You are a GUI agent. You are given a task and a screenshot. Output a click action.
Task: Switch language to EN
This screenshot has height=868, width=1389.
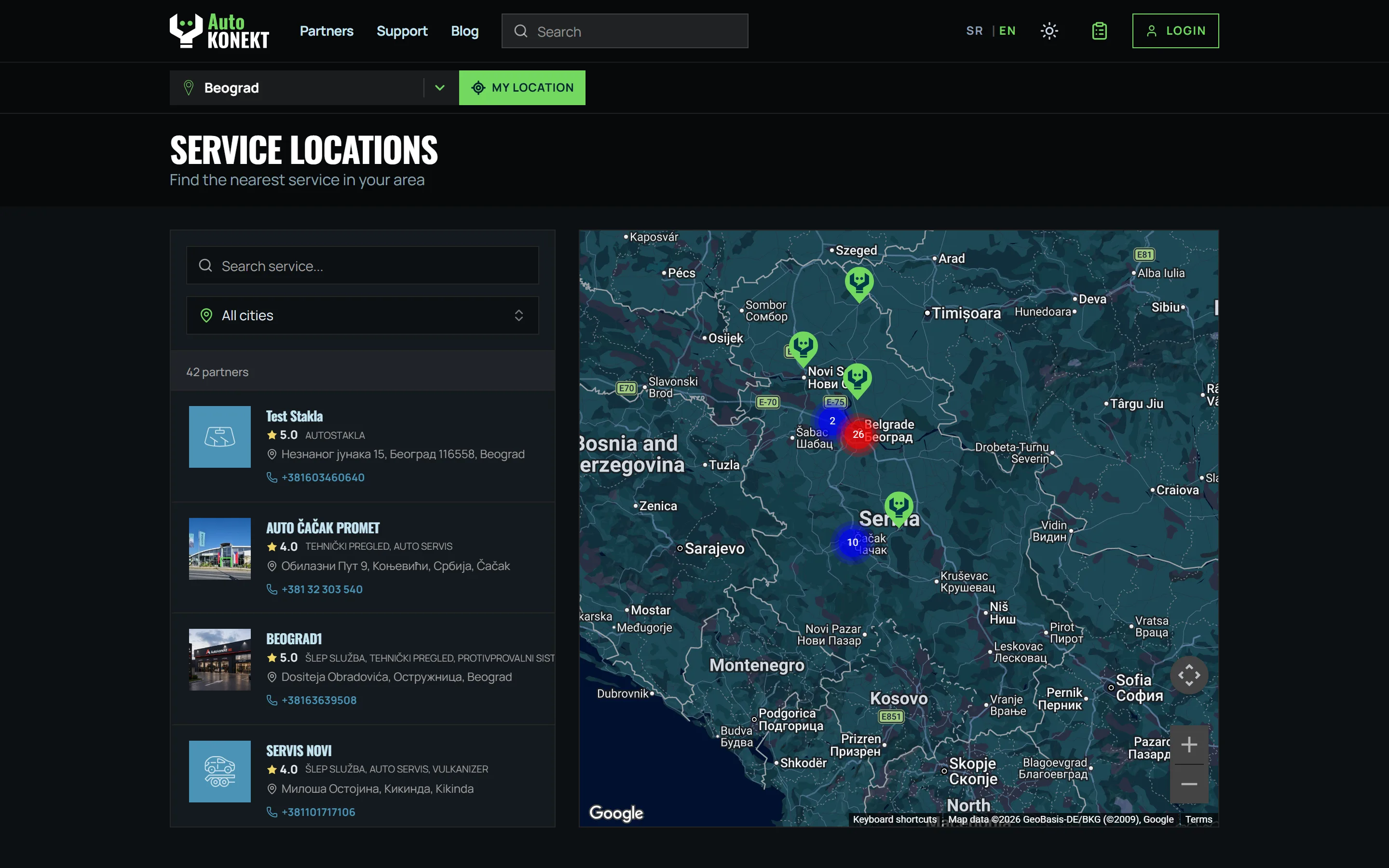coord(1008,31)
